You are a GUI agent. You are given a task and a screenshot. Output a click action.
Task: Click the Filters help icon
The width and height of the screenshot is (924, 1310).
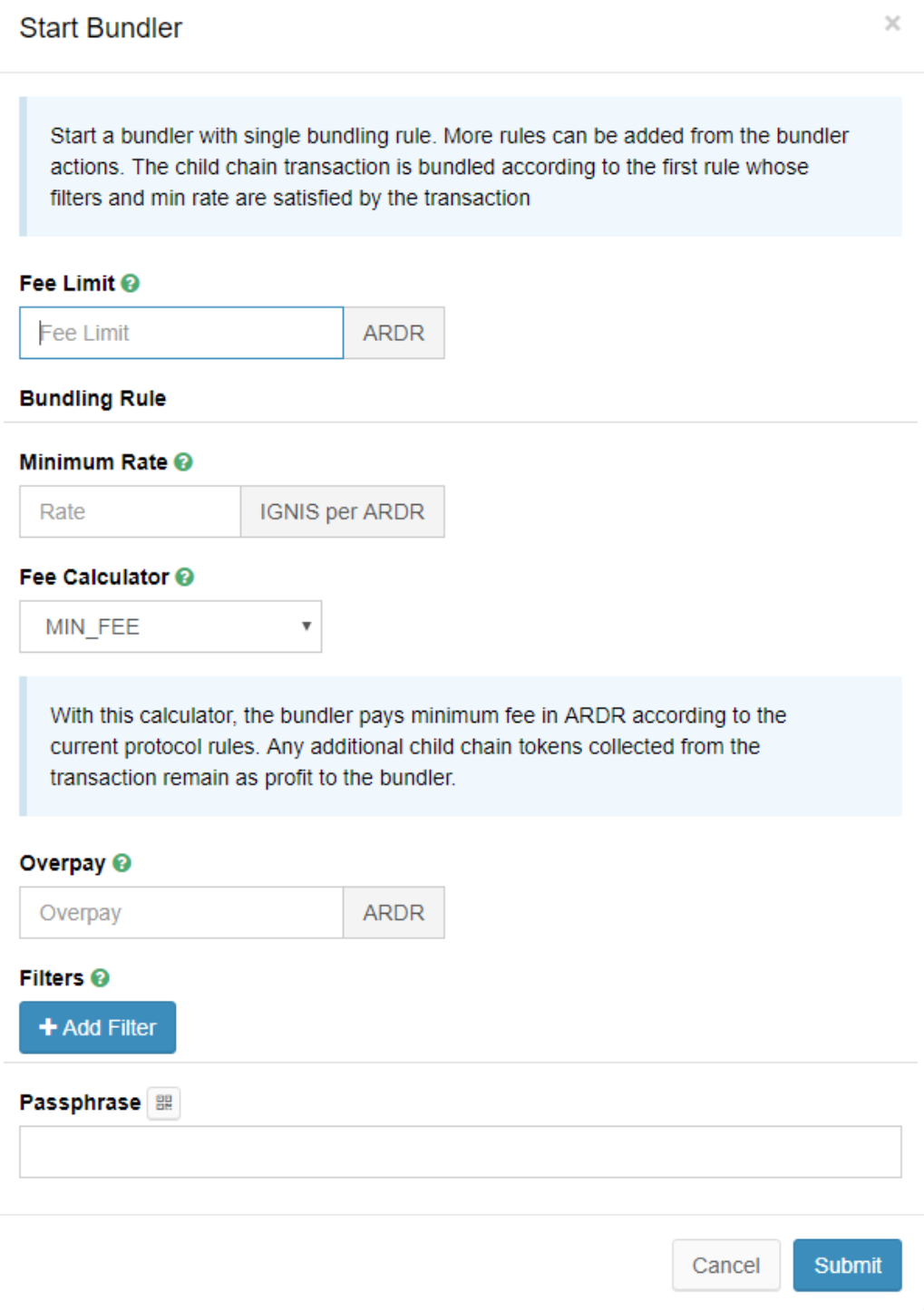[x=101, y=978]
